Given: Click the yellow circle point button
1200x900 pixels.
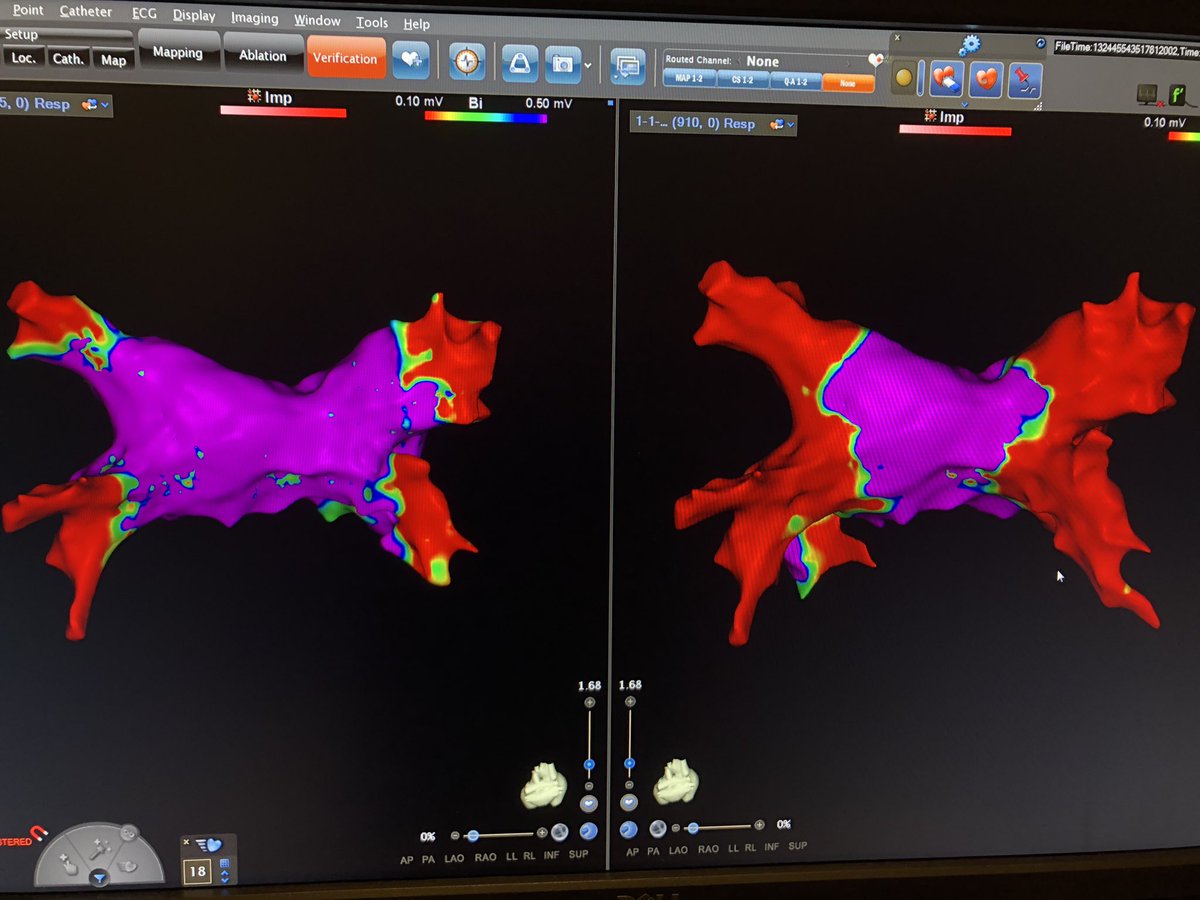Looking at the screenshot, I should click(903, 77).
